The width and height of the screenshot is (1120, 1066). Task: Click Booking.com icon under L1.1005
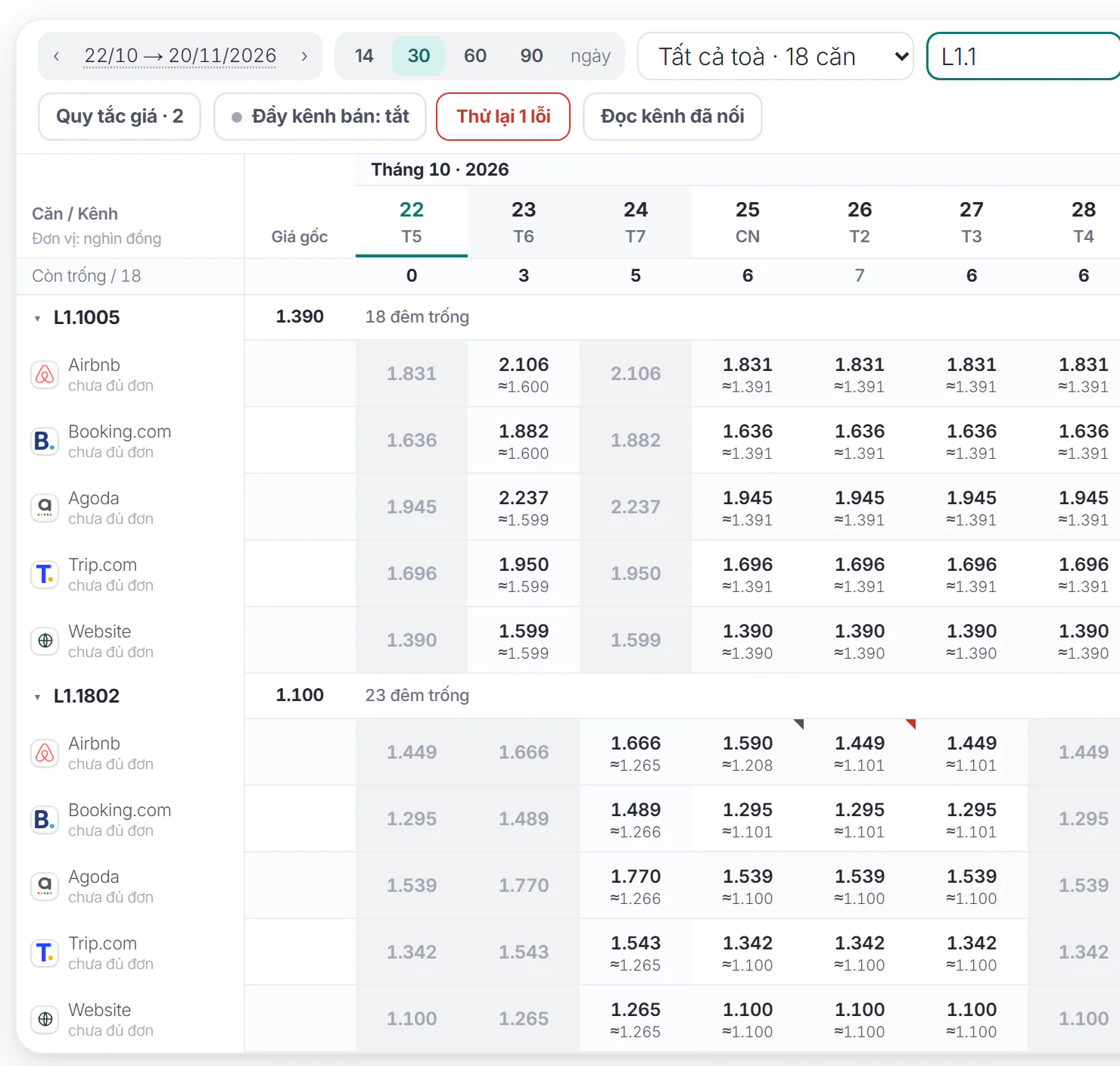[45, 441]
